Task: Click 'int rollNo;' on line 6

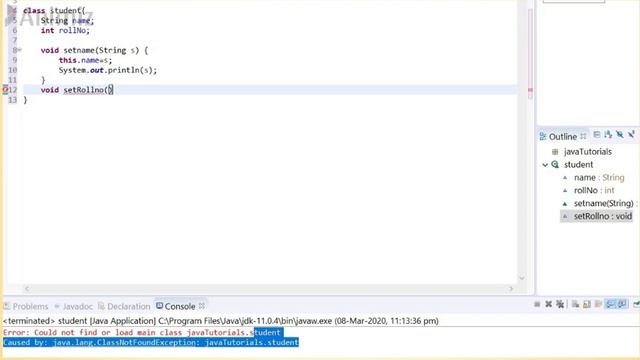Action: click(x=65, y=31)
